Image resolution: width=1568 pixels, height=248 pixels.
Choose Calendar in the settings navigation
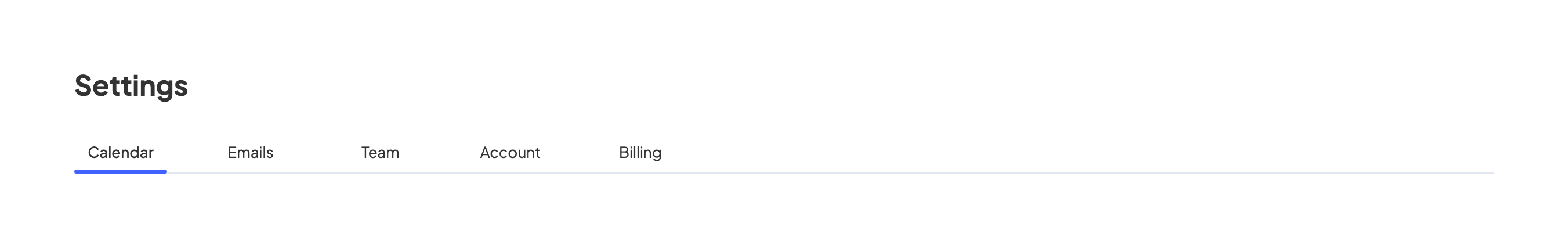121,152
